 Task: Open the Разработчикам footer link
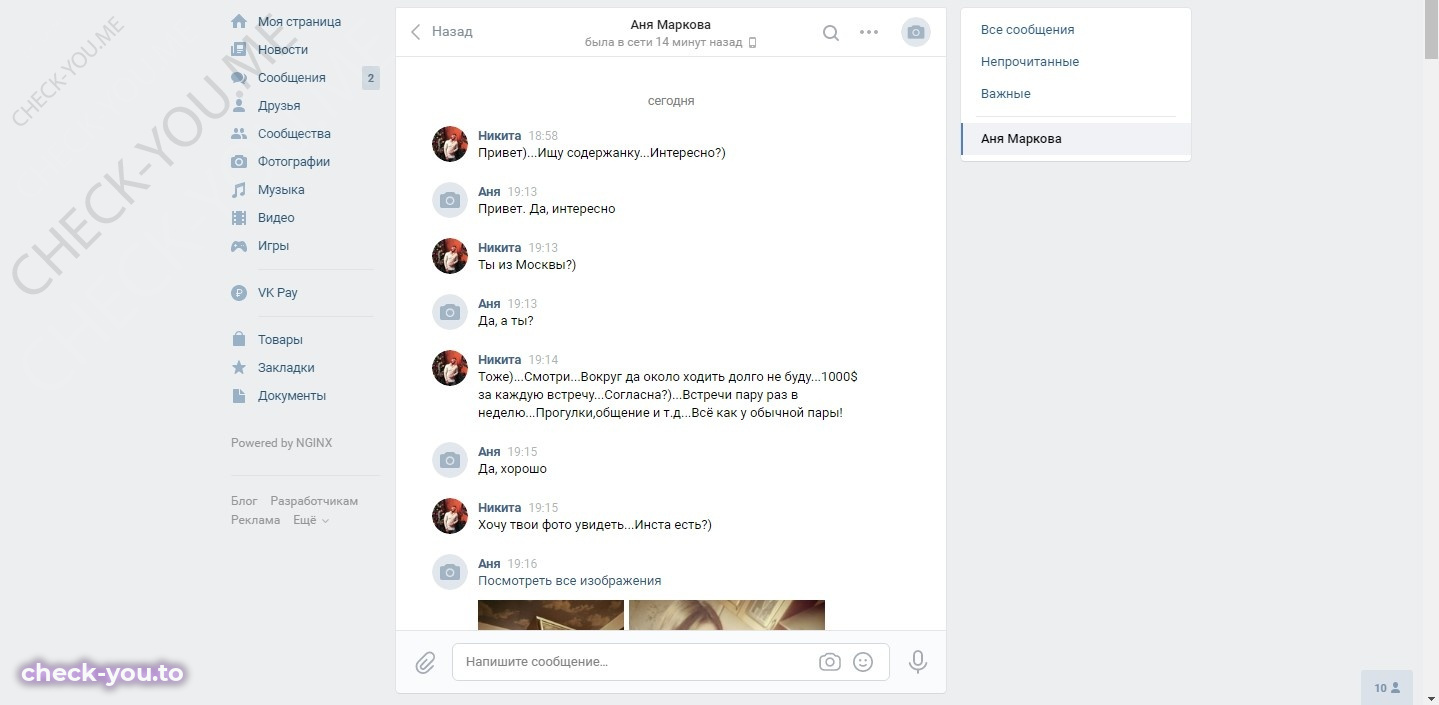[314, 501]
